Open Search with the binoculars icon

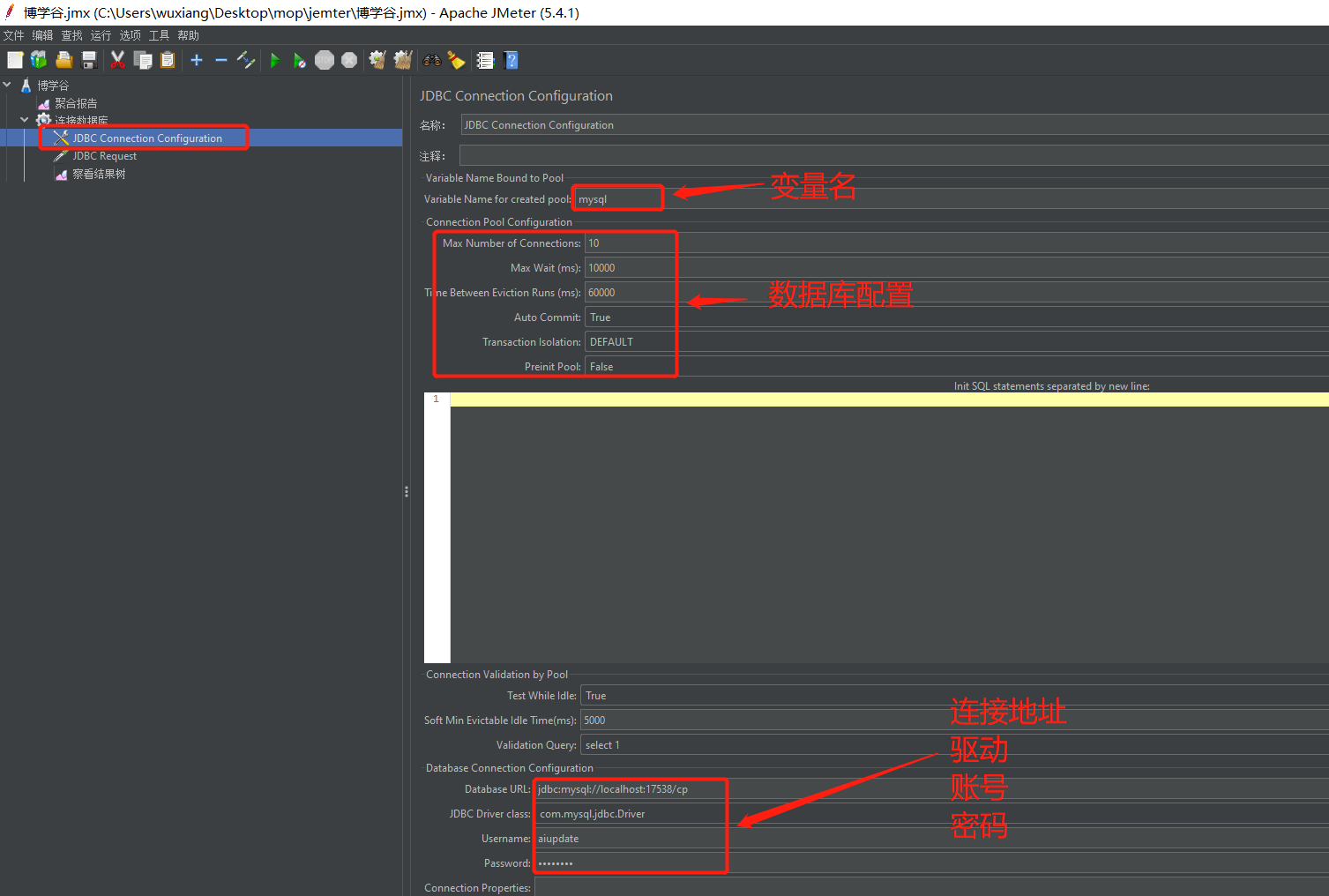(x=432, y=60)
